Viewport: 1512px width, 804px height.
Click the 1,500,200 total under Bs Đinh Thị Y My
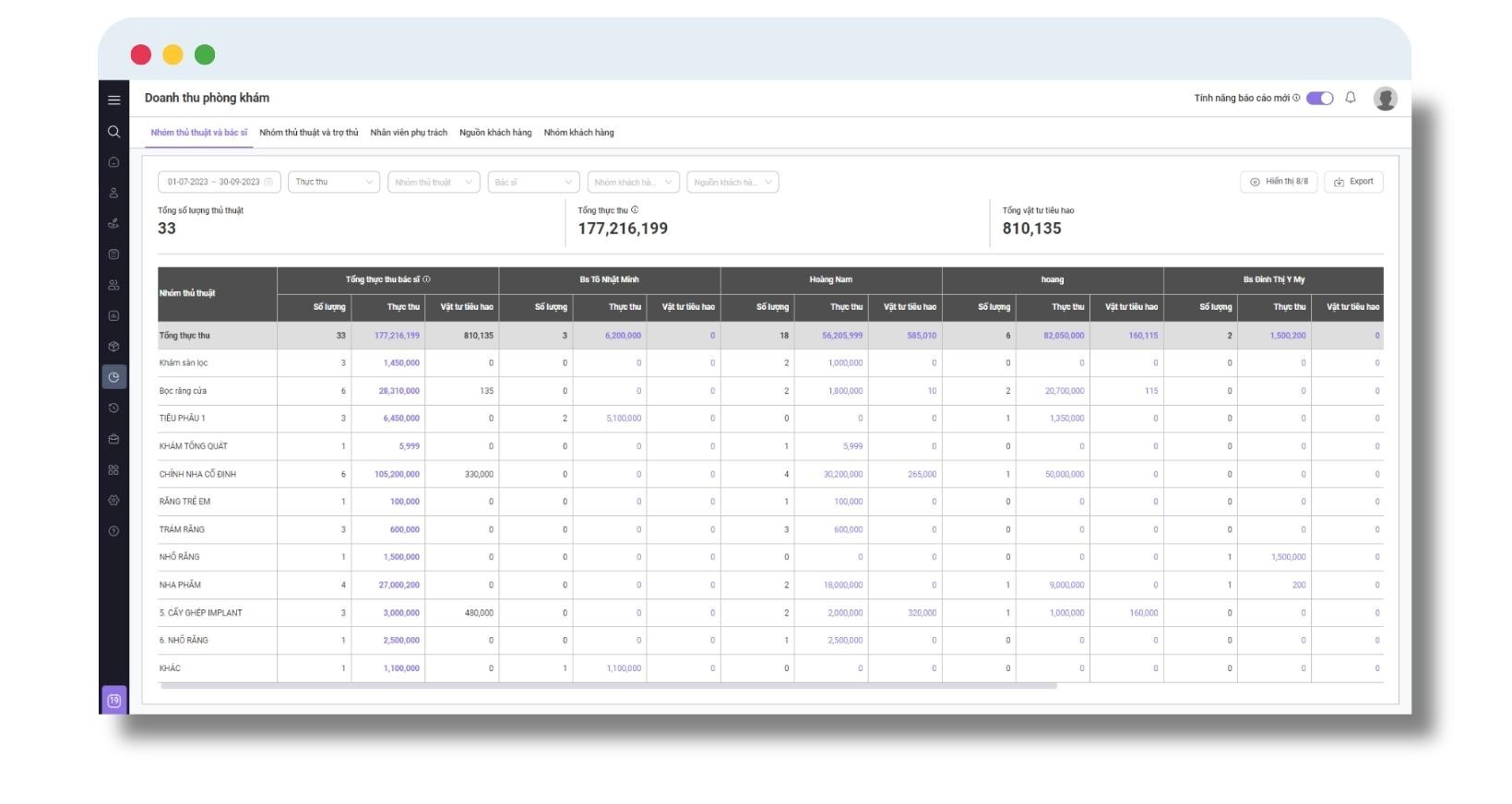pyautogui.click(x=1288, y=336)
